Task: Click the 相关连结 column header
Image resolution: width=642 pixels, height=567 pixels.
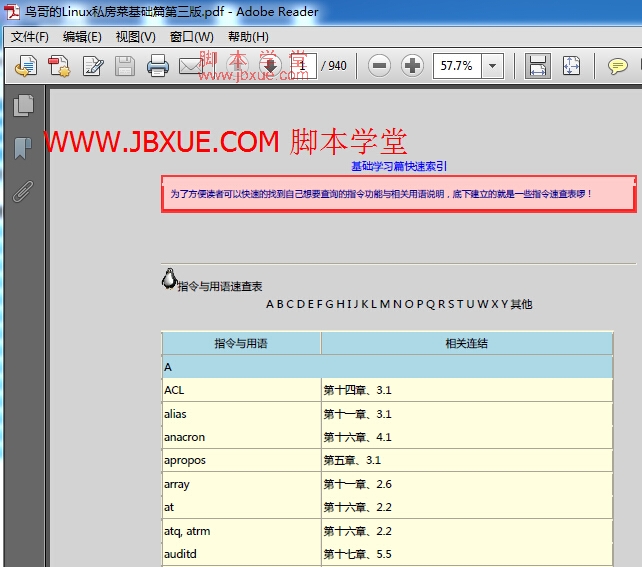Action: 467,343
